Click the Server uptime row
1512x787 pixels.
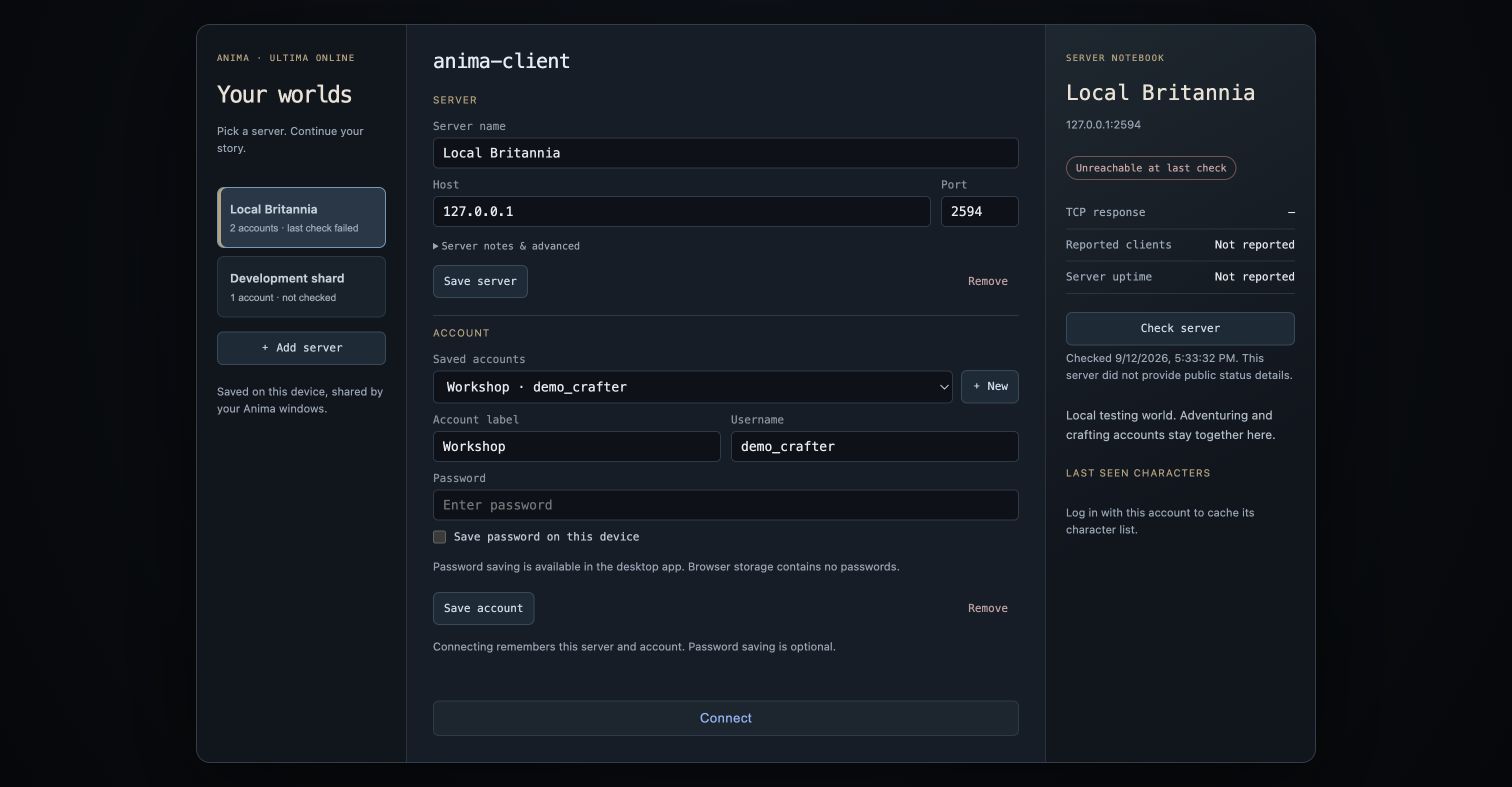point(1180,277)
